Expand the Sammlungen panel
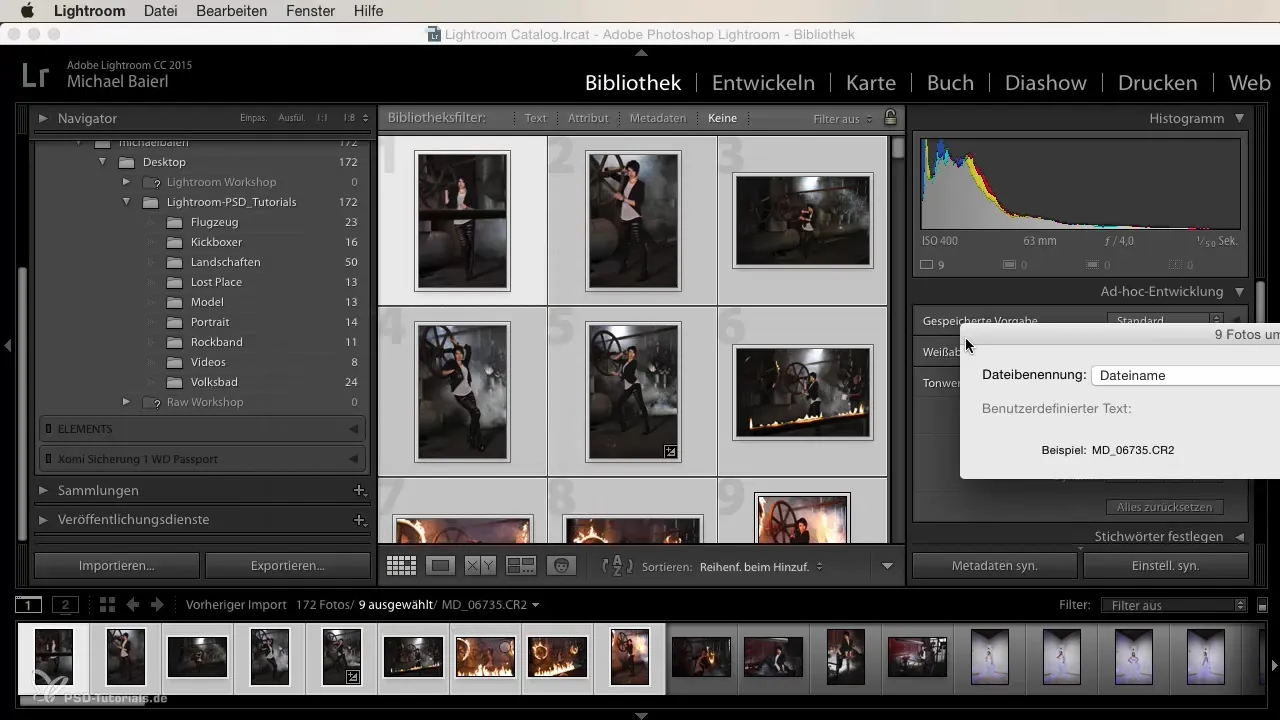The height and width of the screenshot is (720, 1280). pos(43,490)
